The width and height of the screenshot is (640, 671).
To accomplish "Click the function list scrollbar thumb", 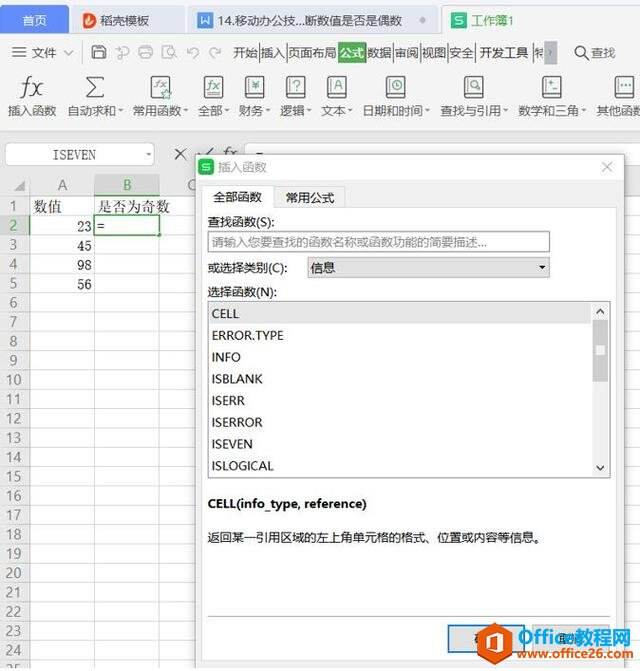I will pyautogui.click(x=600, y=350).
